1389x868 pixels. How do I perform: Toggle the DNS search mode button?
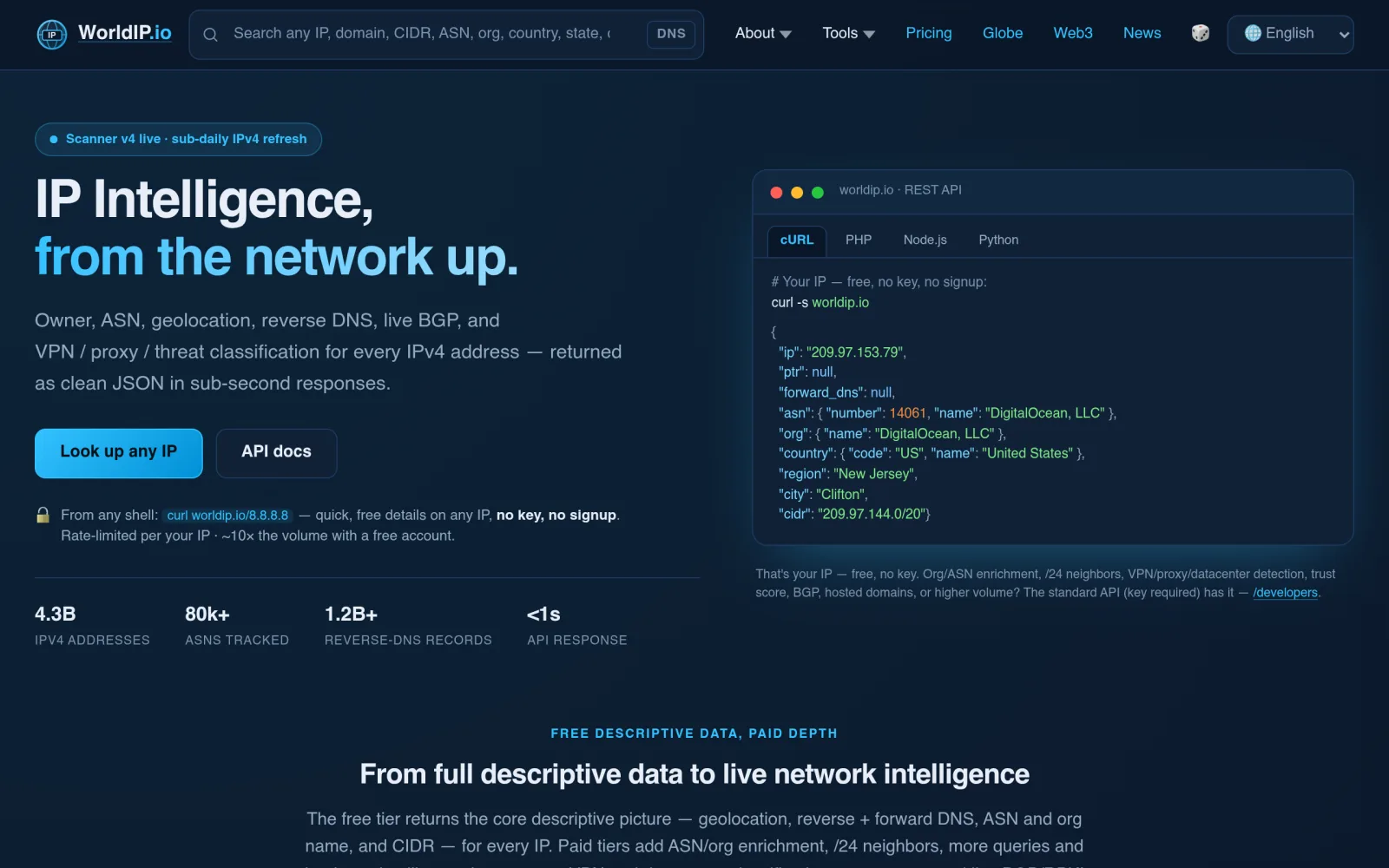click(671, 34)
